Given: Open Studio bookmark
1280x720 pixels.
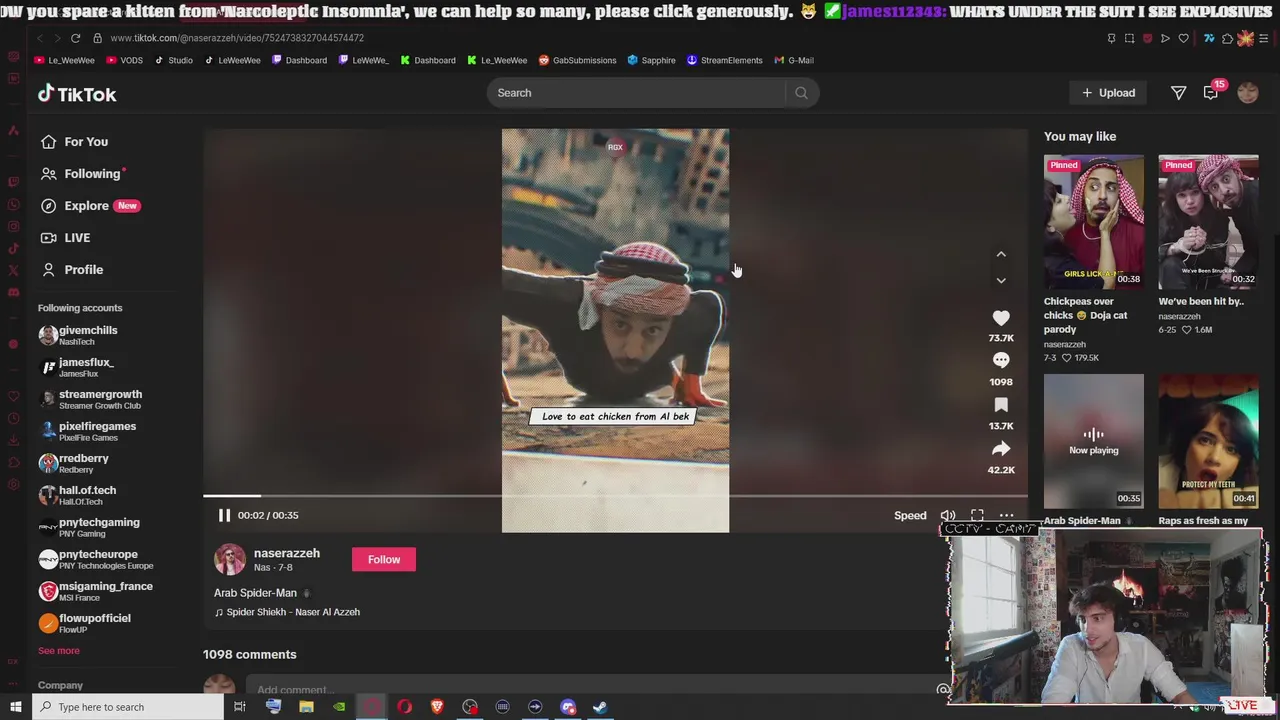Looking at the screenshot, I should [173, 60].
